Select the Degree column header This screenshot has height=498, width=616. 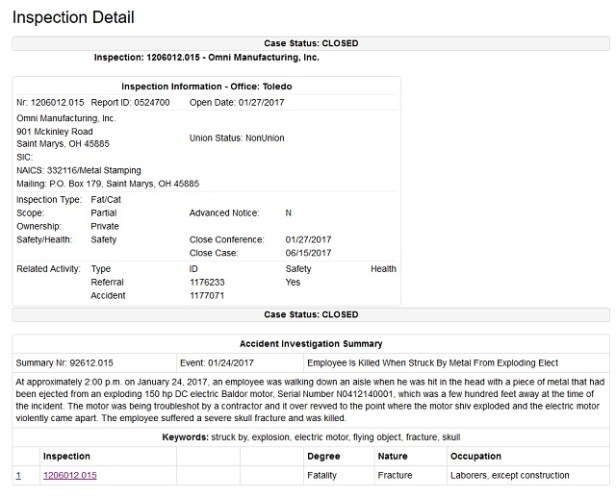click(323, 456)
